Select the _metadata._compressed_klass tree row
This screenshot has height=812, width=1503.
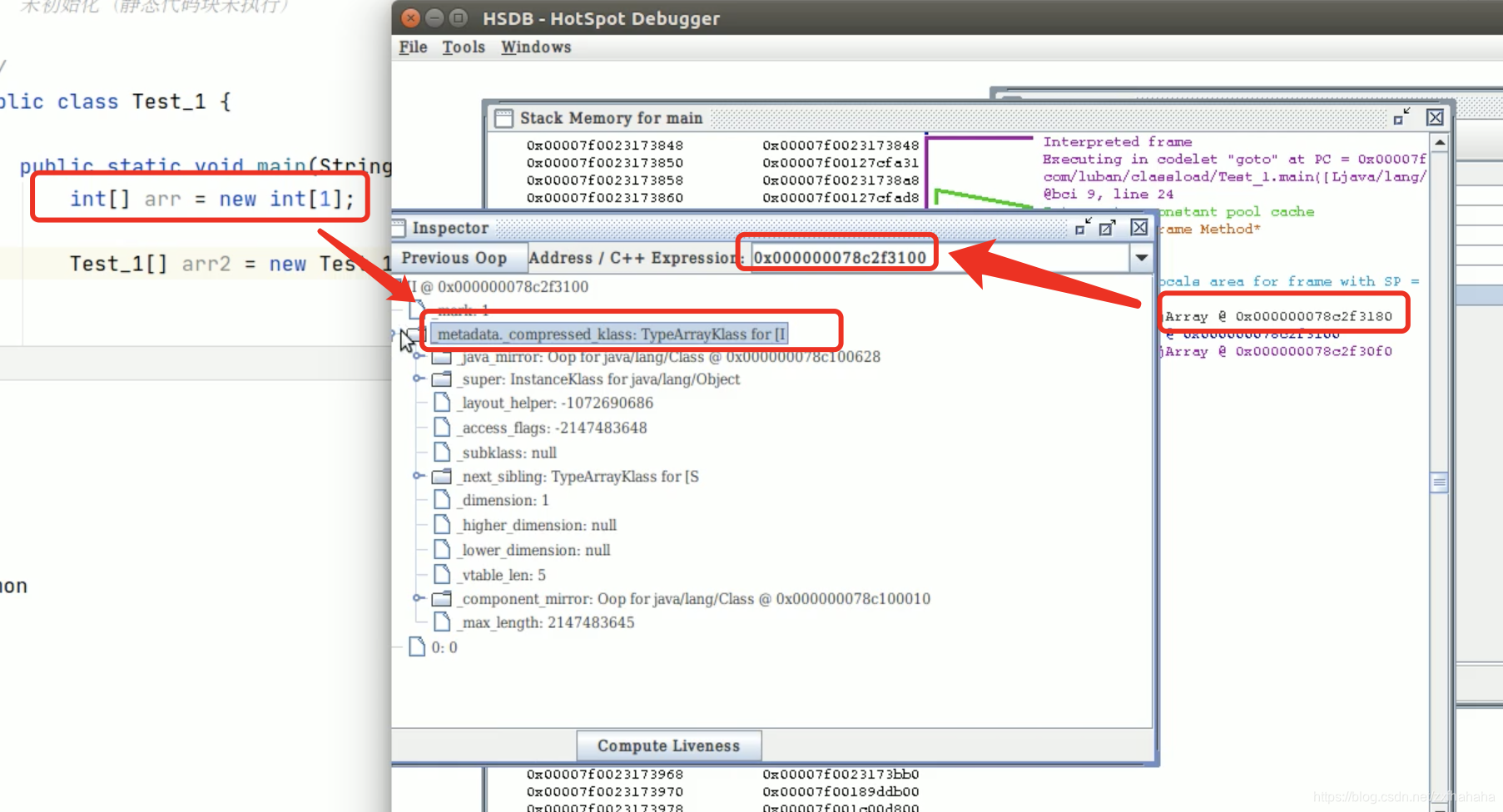click(609, 334)
